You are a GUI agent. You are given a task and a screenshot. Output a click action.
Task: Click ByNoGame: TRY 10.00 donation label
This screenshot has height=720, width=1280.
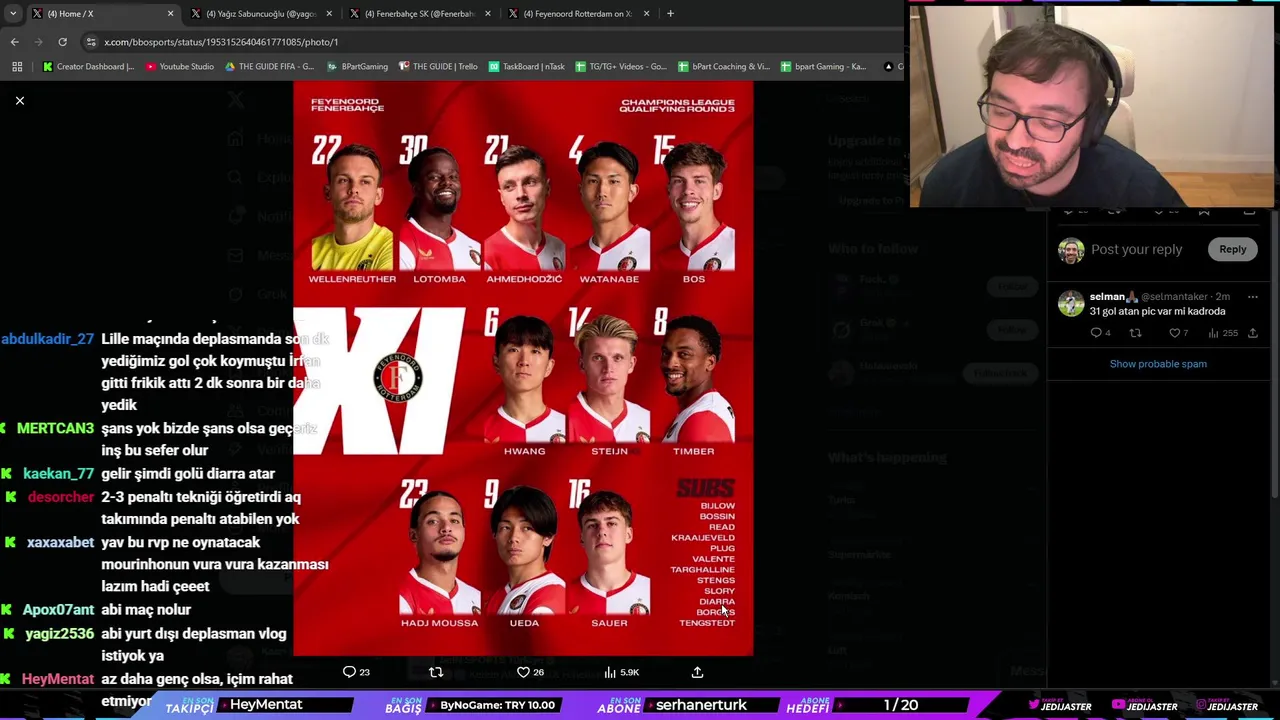click(497, 705)
